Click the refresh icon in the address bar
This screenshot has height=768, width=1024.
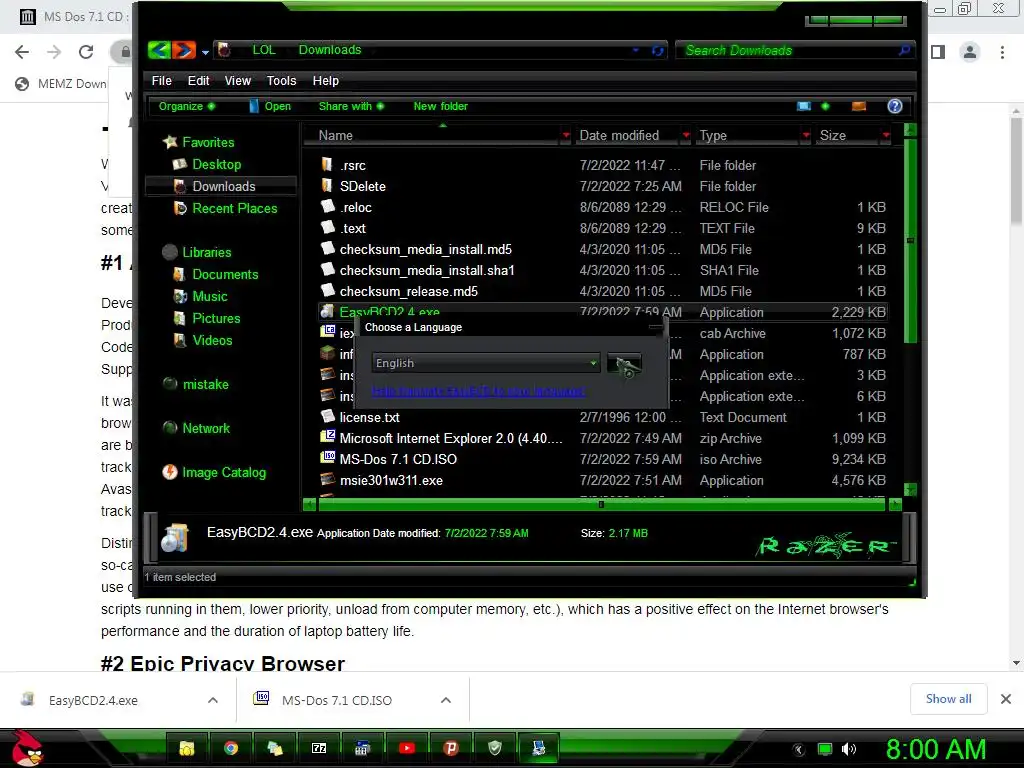(x=657, y=50)
